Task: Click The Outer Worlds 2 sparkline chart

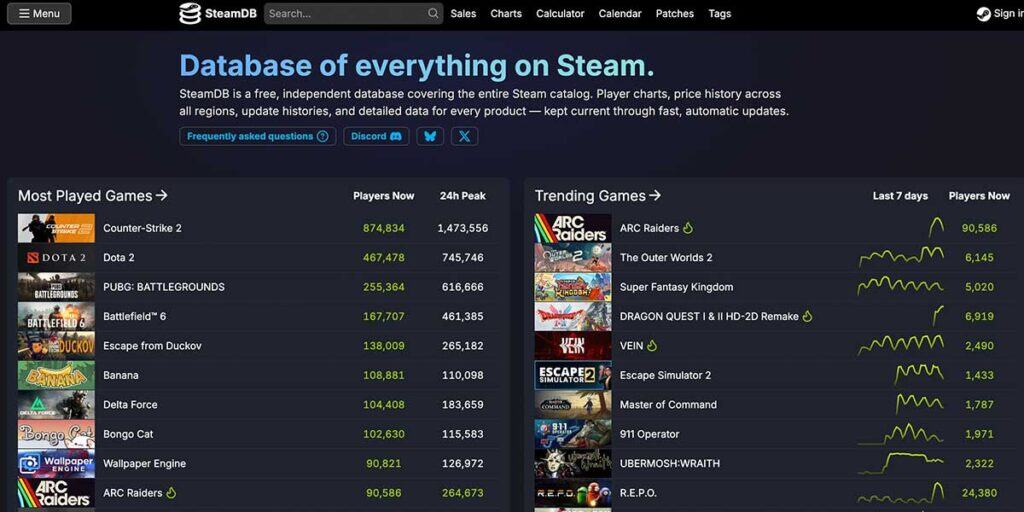Action: tap(901, 257)
